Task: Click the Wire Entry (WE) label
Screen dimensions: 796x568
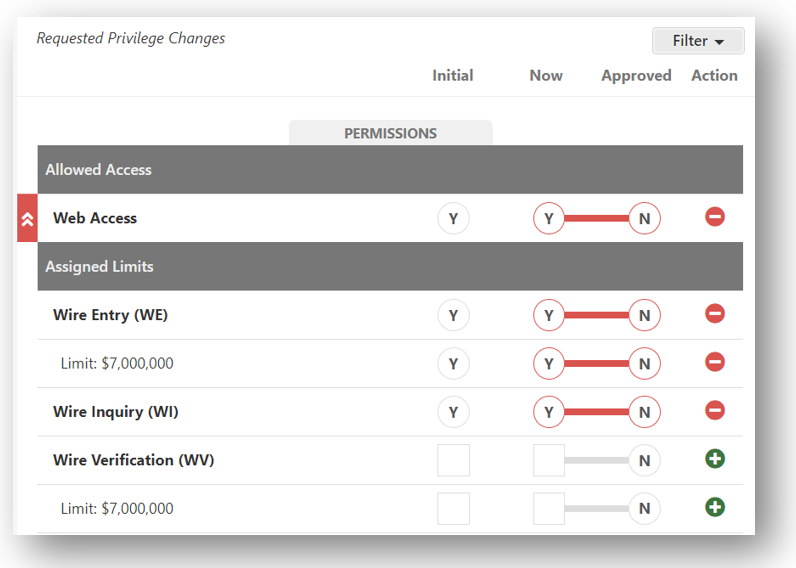Action: tap(110, 315)
